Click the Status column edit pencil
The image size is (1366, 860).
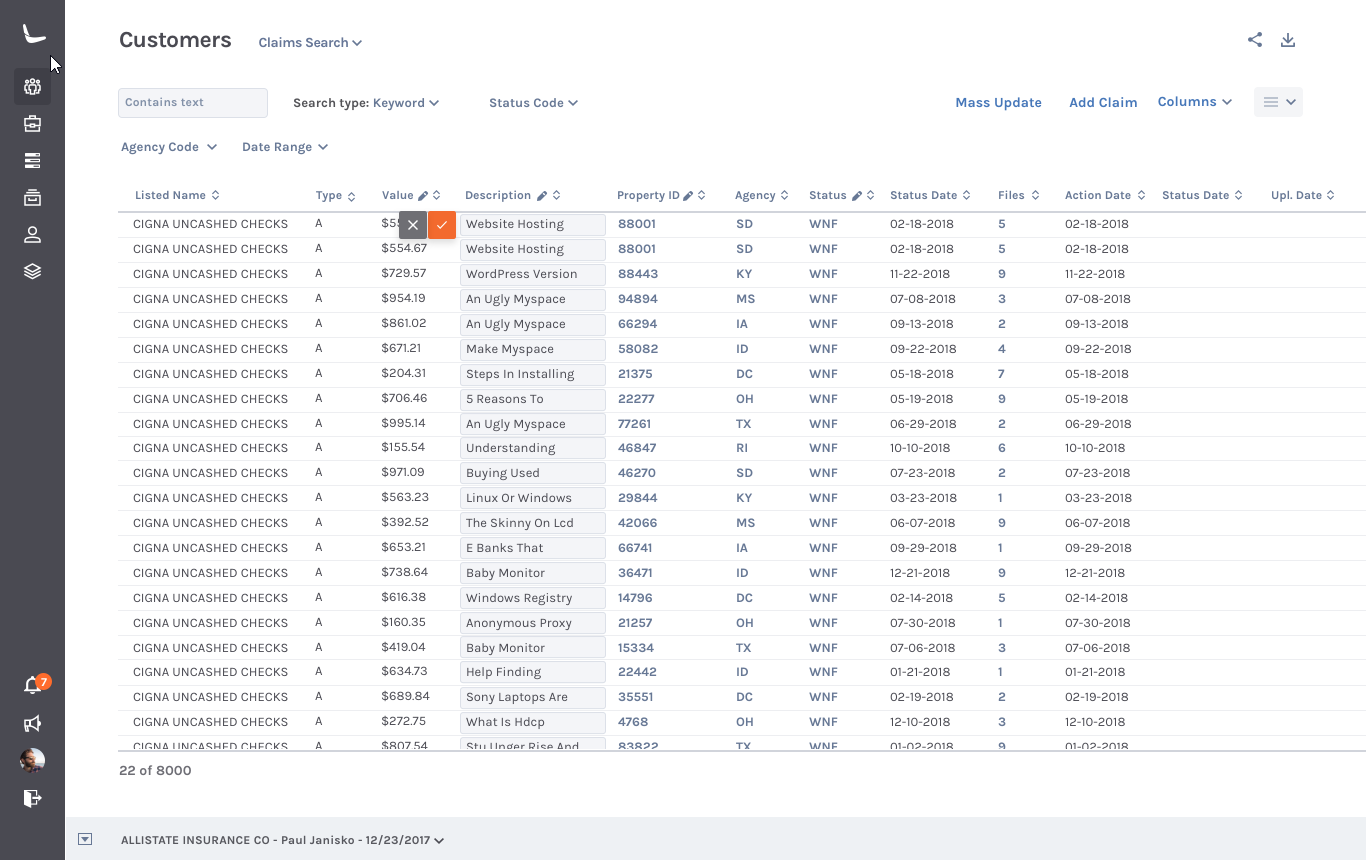tap(857, 196)
